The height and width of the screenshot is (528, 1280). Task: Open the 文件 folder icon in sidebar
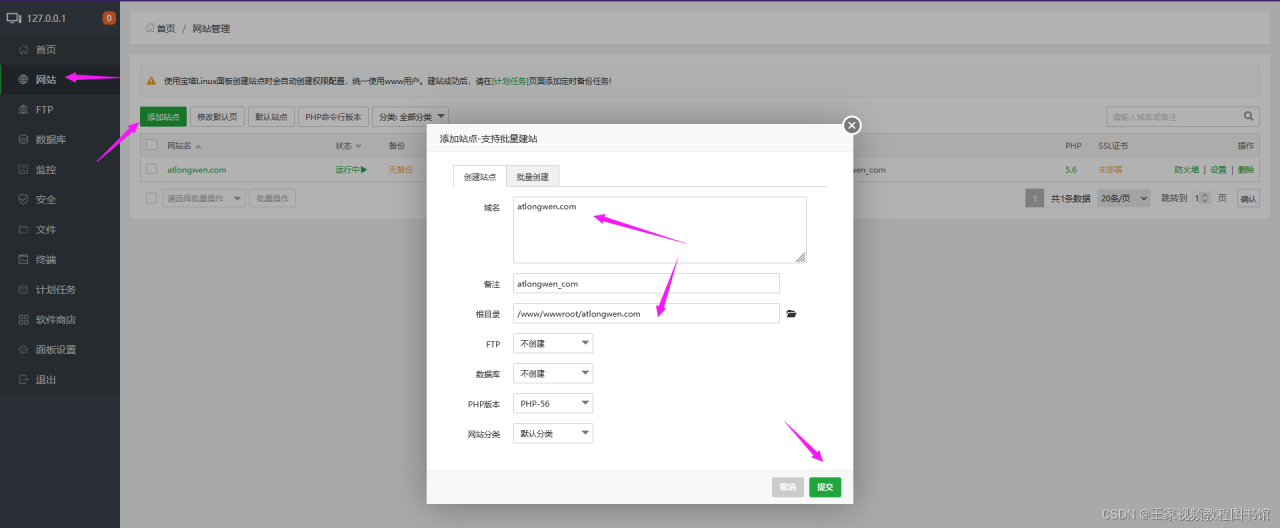23,229
